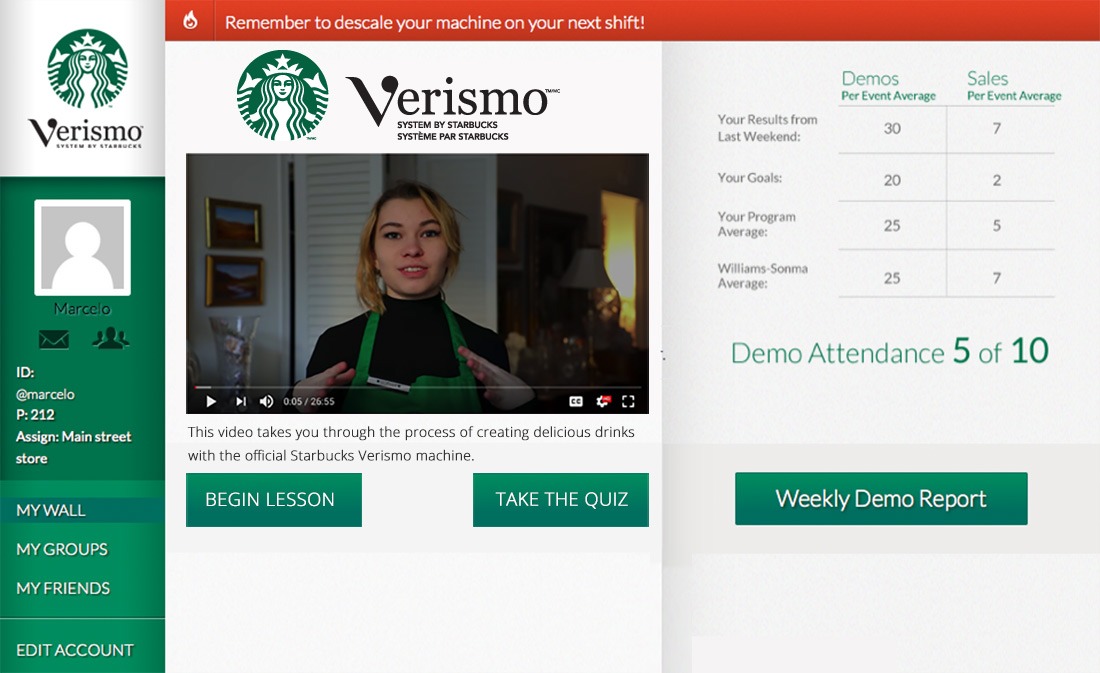Viewport: 1100px width, 673px height.
Task: Click Program Average sales value 5
Action: point(997,226)
